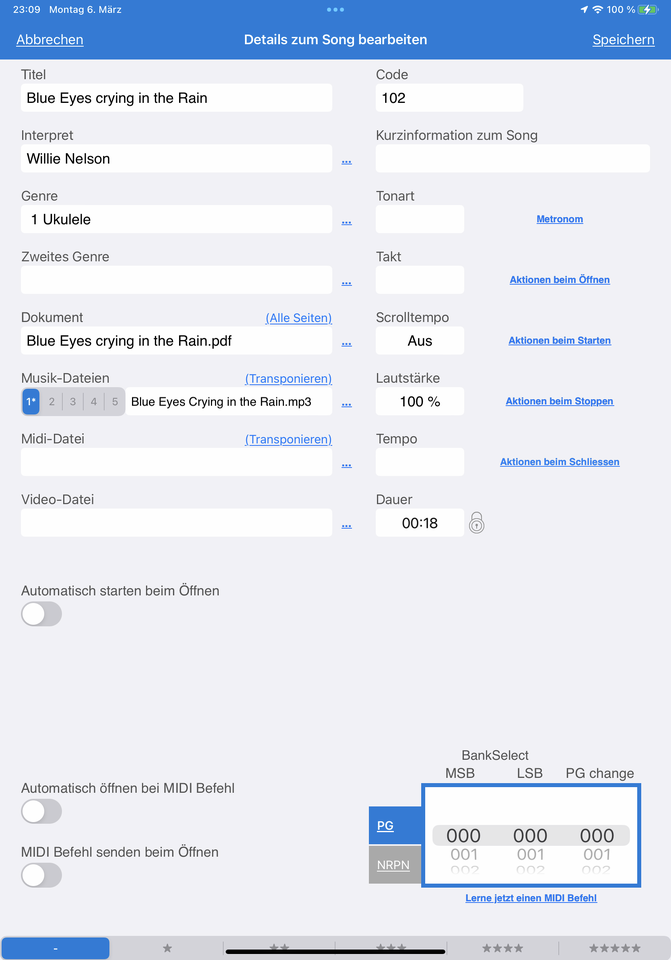Open the Scrolltempo field showing Aus

pyautogui.click(x=420, y=340)
